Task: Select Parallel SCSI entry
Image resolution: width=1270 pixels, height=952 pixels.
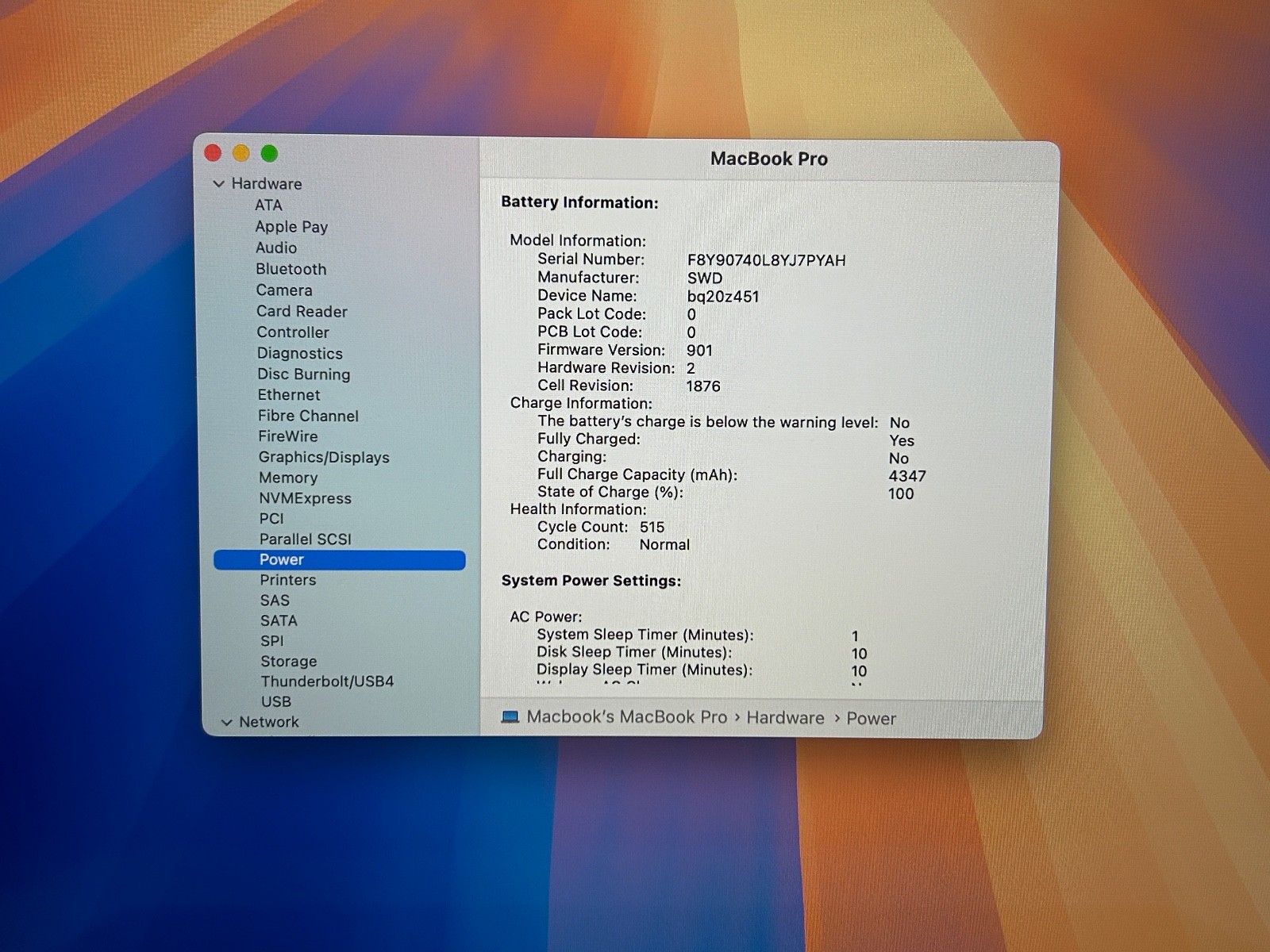Action: 306,539
